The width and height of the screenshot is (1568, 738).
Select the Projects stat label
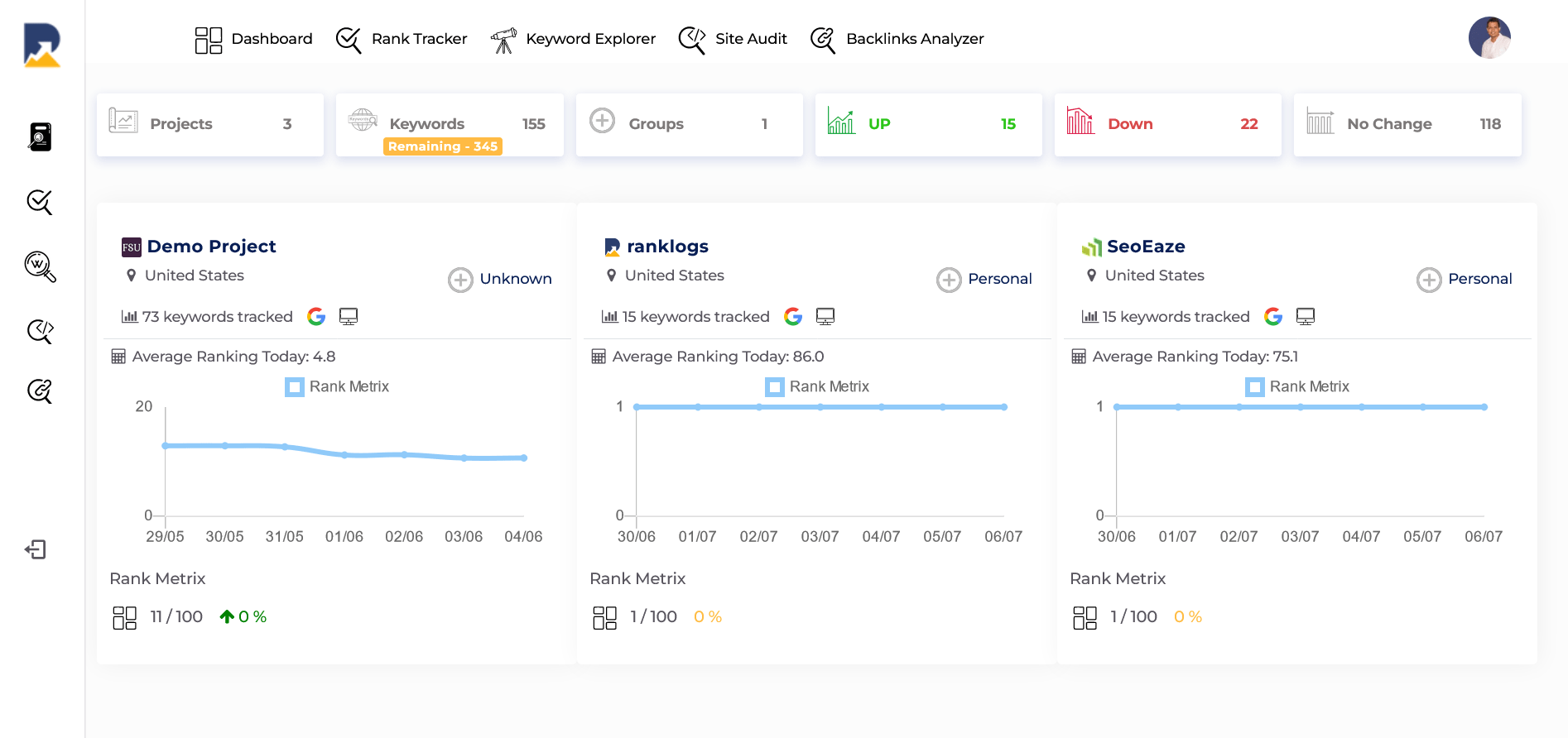[181, 124]
